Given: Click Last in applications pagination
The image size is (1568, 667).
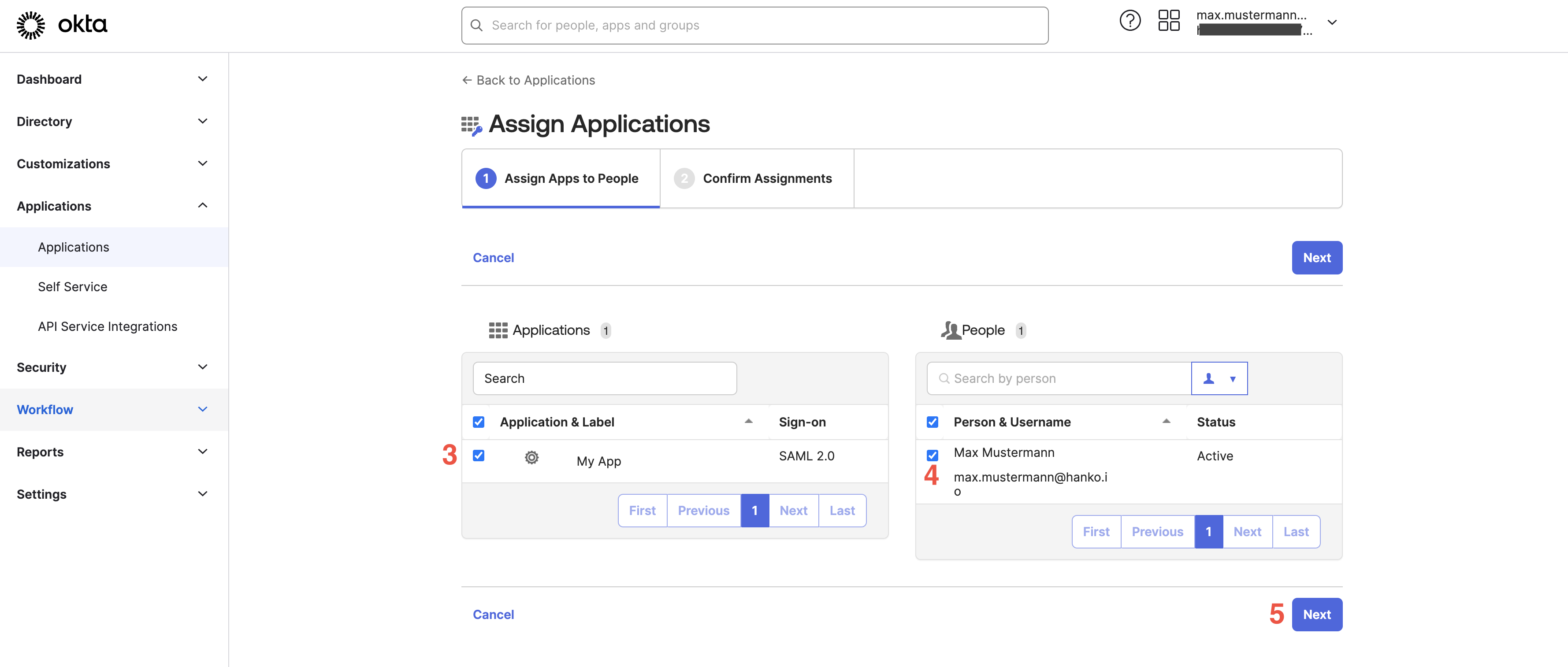Looking at the screenshot, I should 842,511.
